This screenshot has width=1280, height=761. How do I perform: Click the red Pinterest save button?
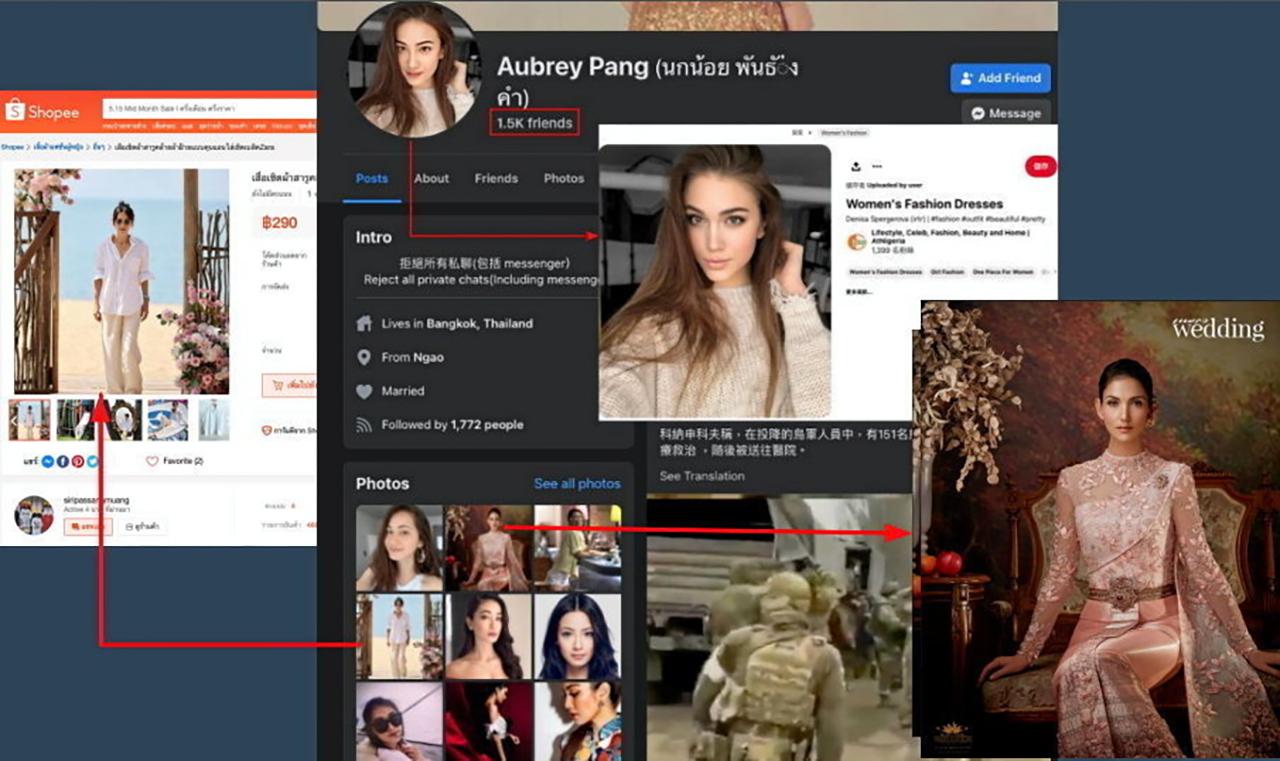[1041, 167]
